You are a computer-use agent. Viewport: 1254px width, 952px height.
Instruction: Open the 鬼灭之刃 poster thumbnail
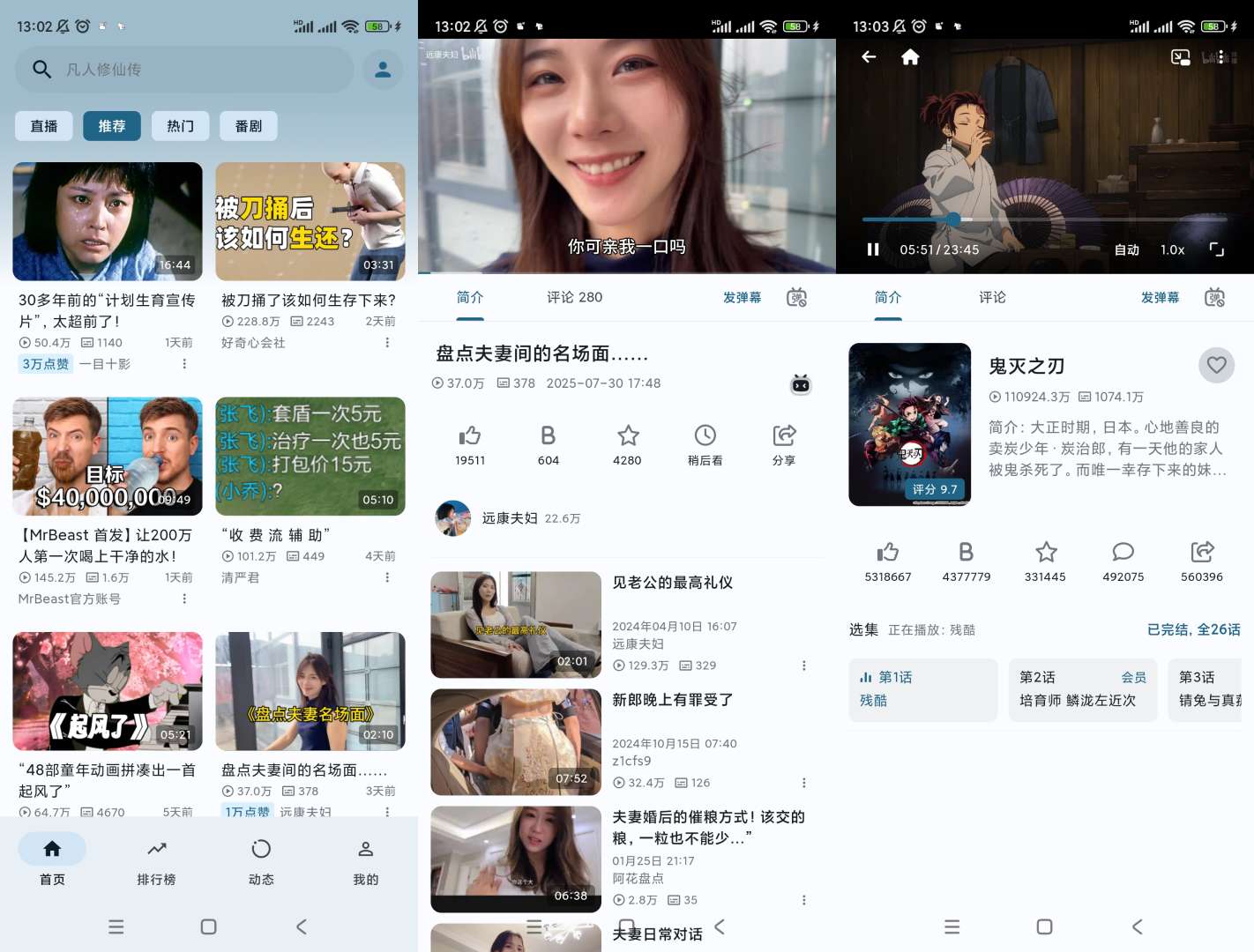tap(909, 424)
